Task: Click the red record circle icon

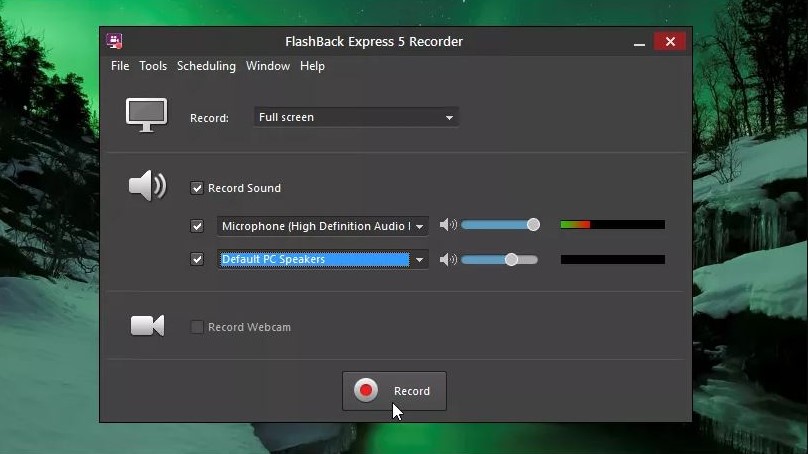Action: click(x=366, y=391)
